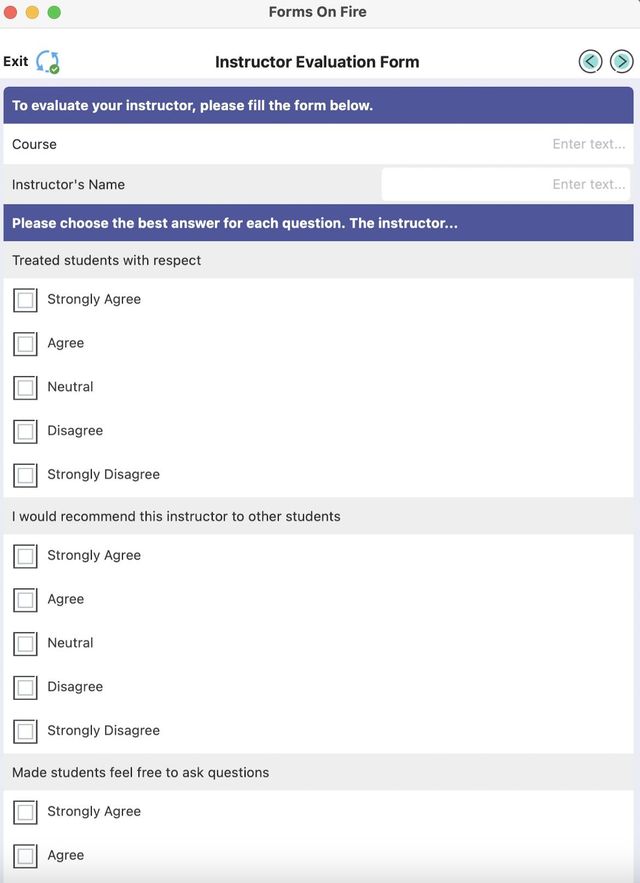
Task: Select Agree for feel free to ask questions
Action: pyautogui.click(x=25, y=855)
